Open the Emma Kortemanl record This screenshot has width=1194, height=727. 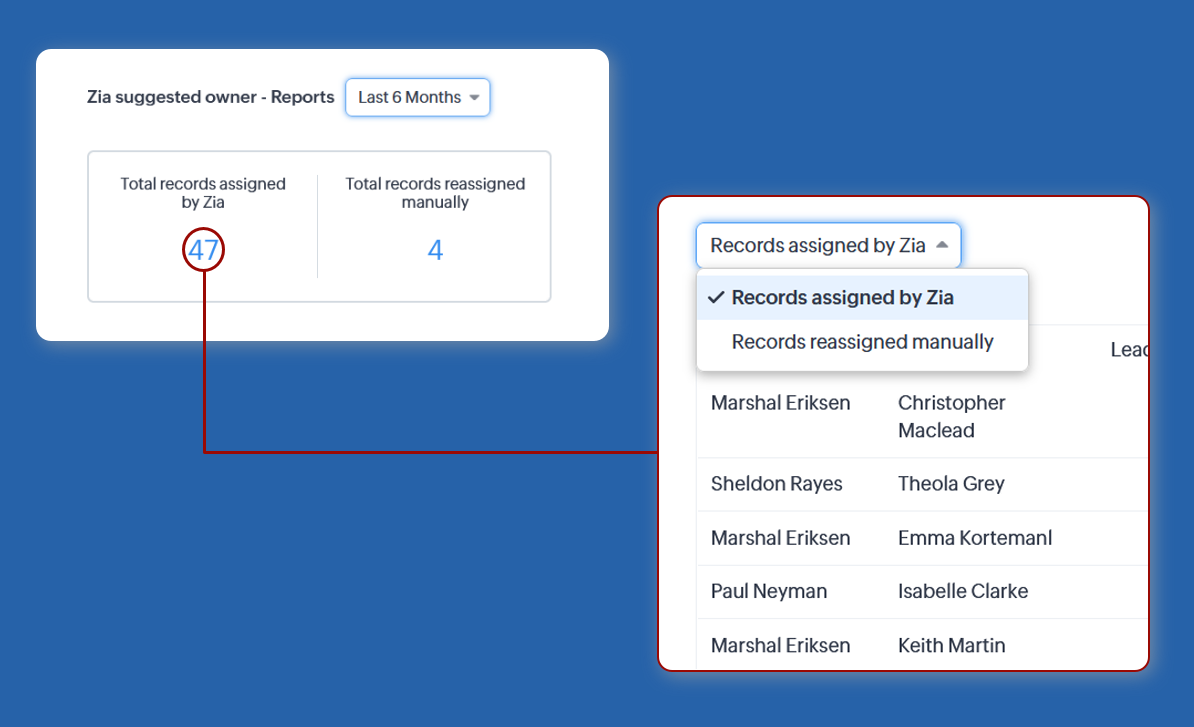[974, 538]
